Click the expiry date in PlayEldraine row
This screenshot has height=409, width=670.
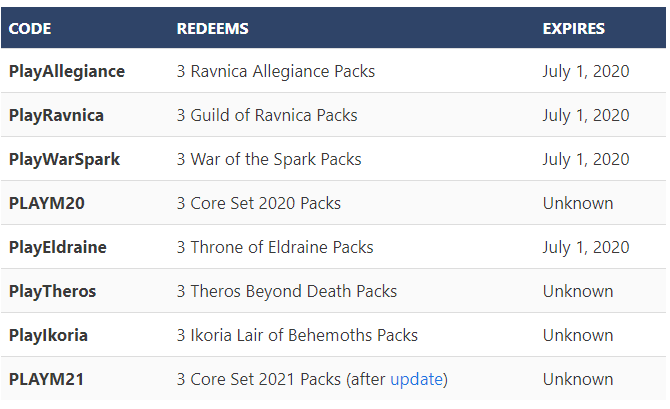point(586,247)
